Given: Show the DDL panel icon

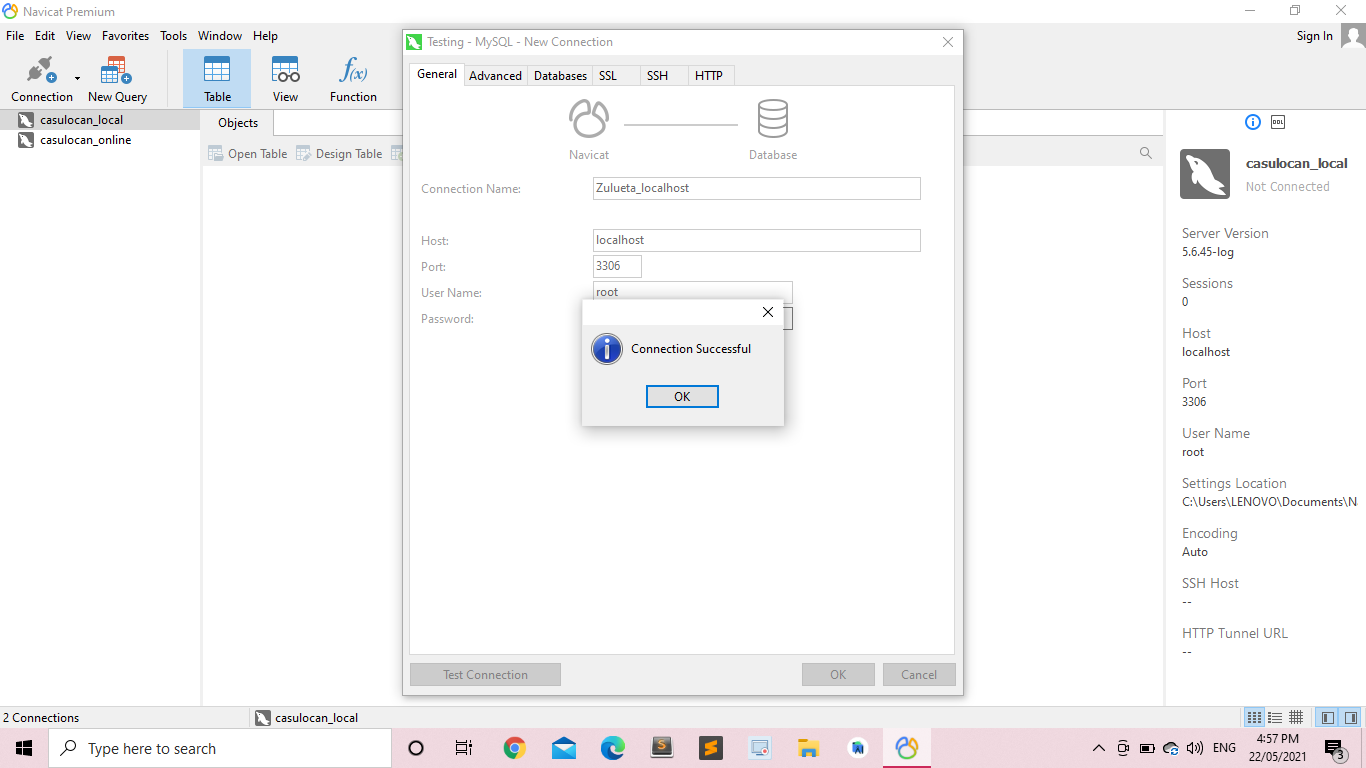Looking at the screenshot, I should click(x=1278, y=122).
